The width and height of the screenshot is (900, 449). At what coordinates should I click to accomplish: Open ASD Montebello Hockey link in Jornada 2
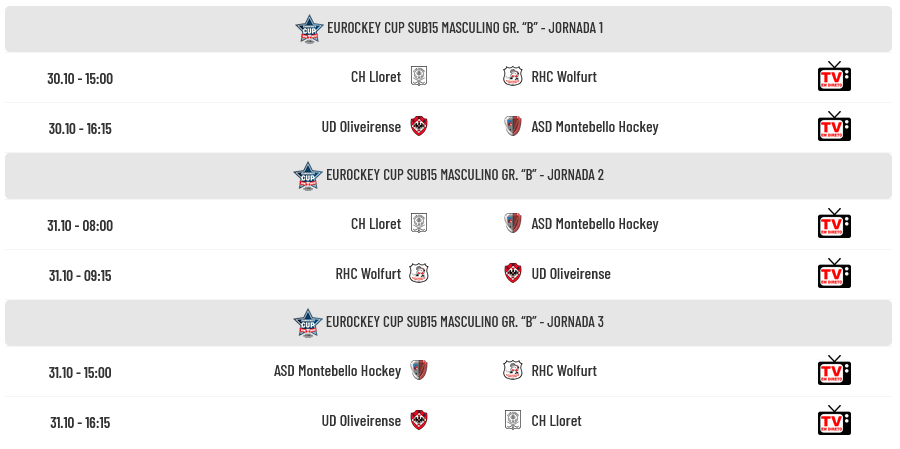pos(595,224)
